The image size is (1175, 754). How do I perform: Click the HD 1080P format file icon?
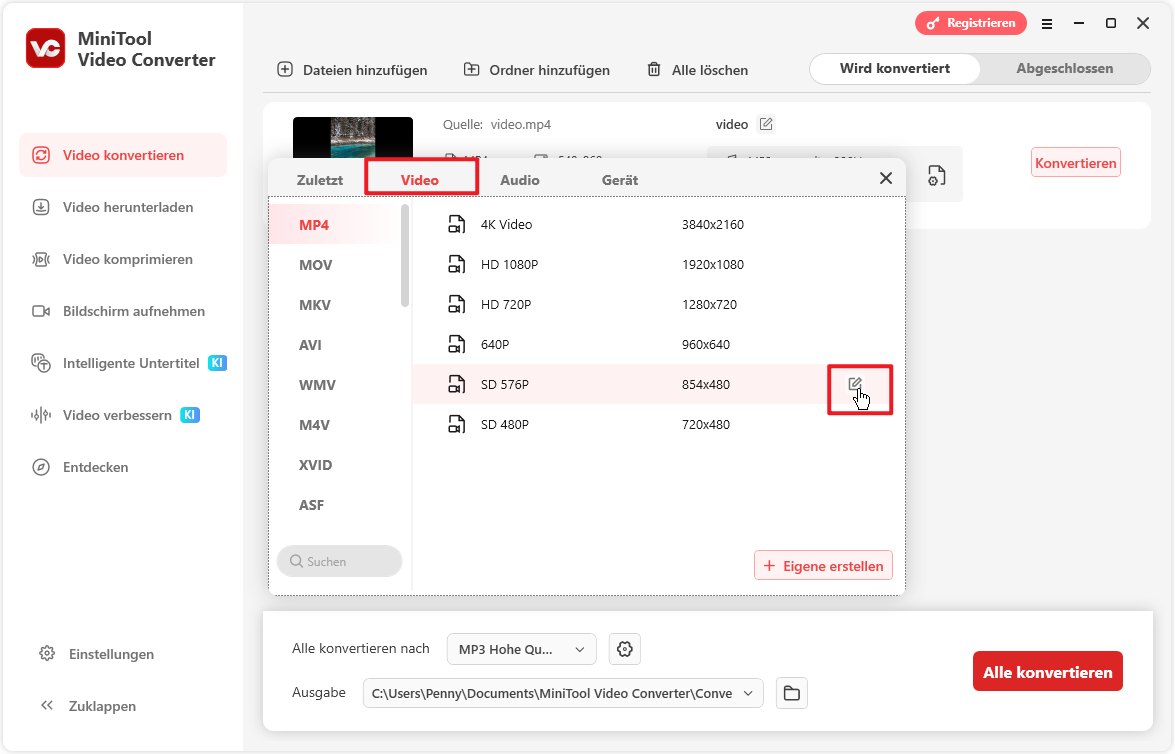[456, 264]
